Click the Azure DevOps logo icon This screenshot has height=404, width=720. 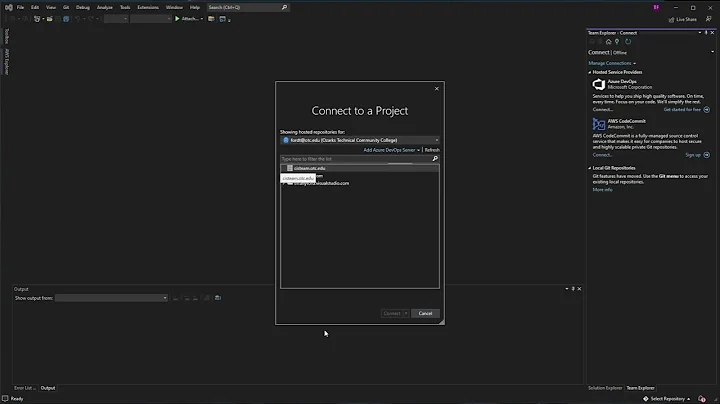(598, 84)
